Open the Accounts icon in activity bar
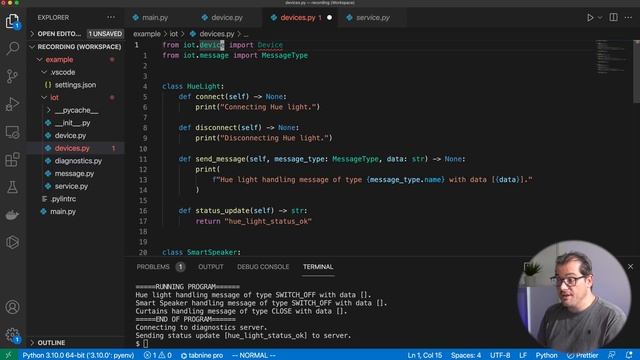This screenshot has height=360, width=640. [x=12, y=307]
